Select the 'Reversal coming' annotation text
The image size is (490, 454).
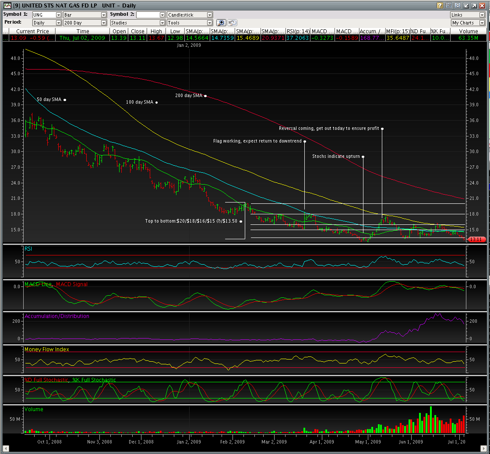[x=329, y=128]
